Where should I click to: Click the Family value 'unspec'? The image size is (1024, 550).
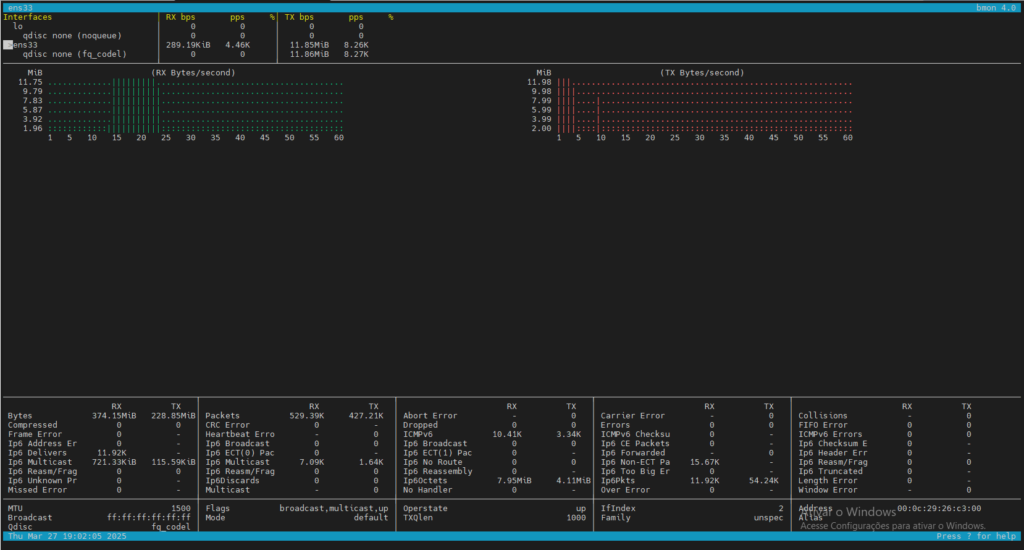click(x=769, y=517)
